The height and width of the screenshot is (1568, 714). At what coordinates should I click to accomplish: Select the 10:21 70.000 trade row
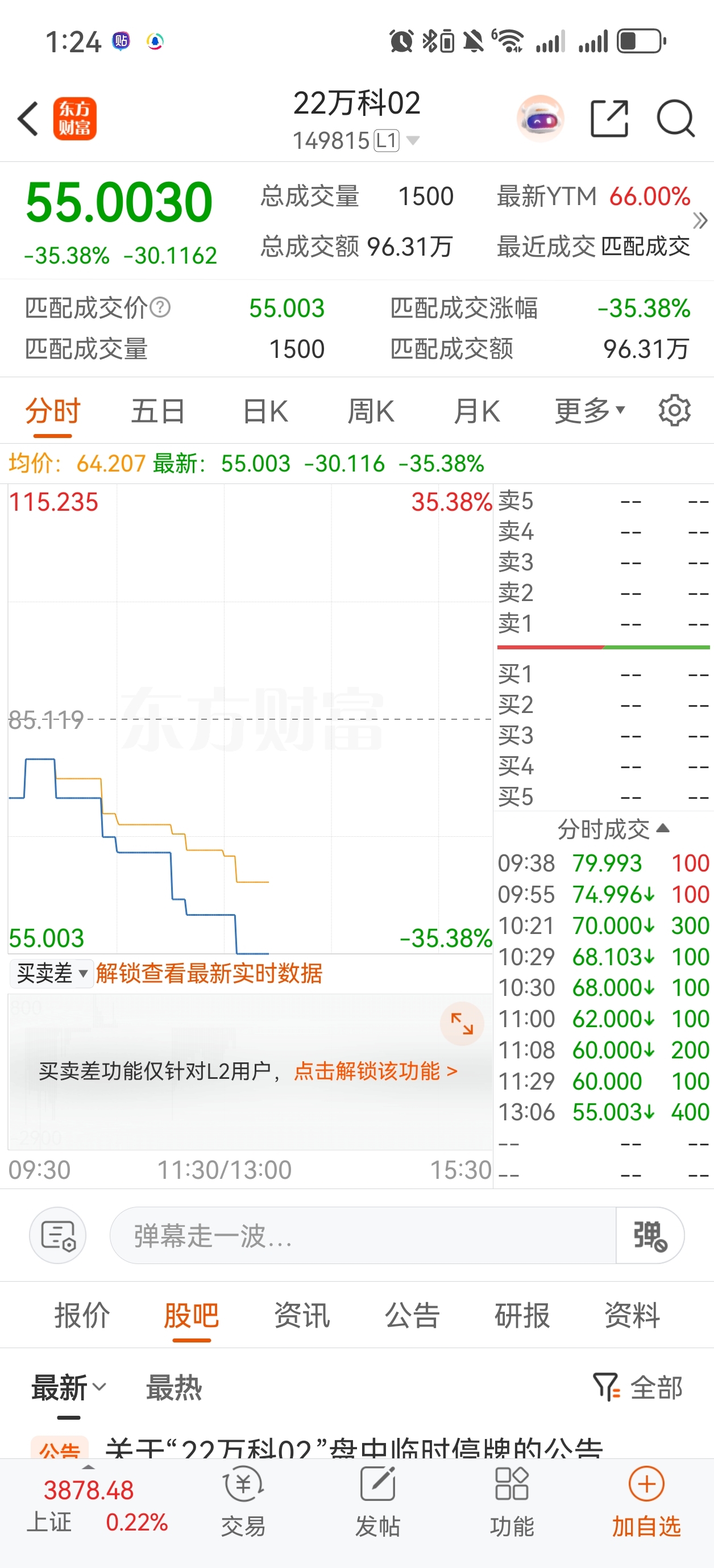(x=604, y=925)
